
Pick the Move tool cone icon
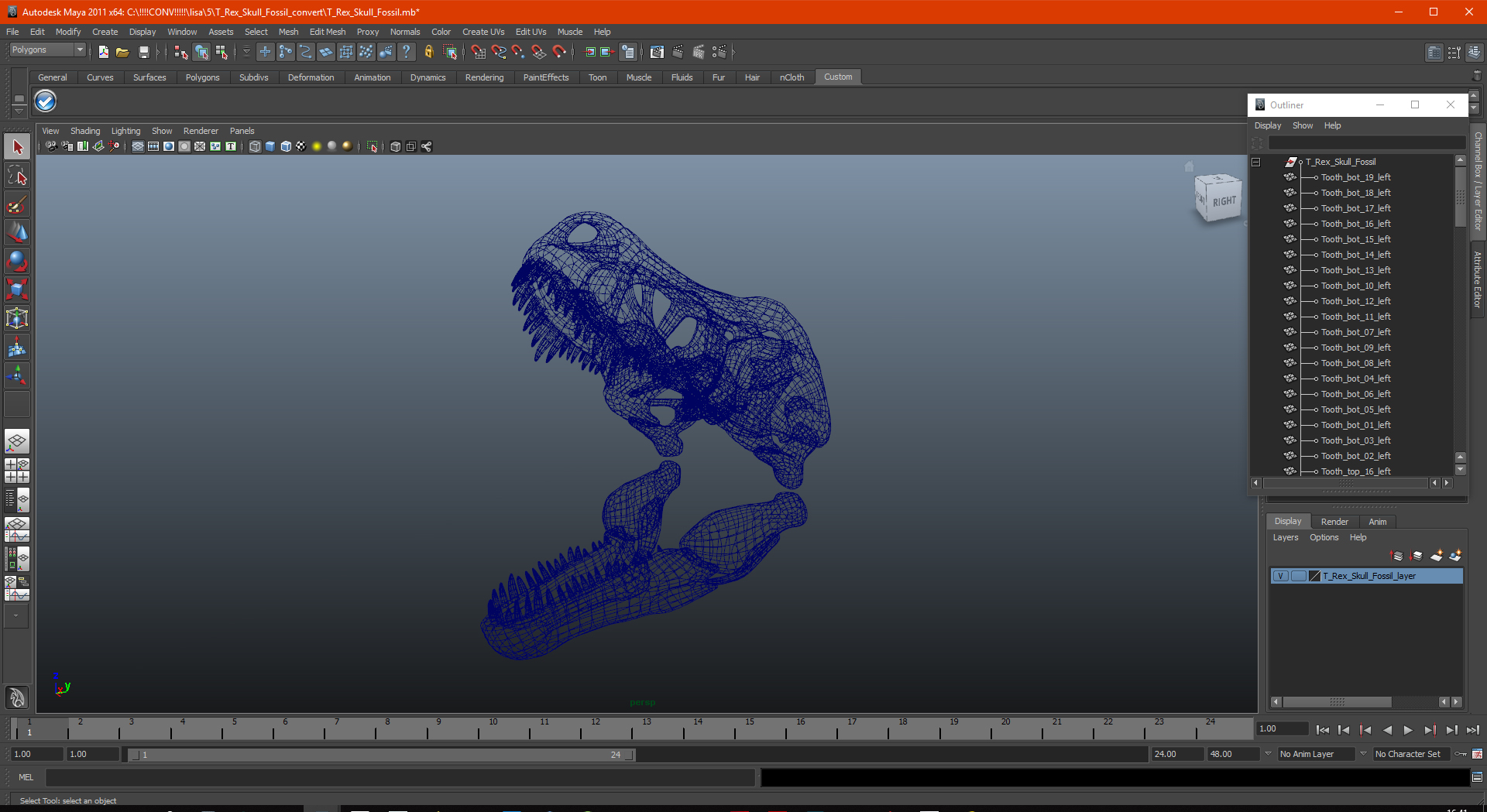pos(17,233)
